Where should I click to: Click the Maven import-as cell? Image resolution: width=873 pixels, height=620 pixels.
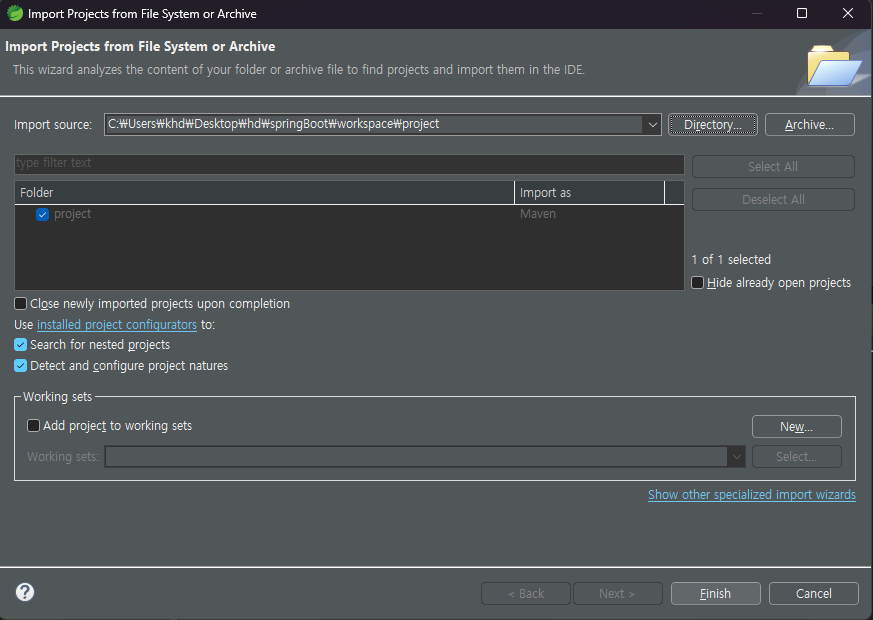click(538, 214)
